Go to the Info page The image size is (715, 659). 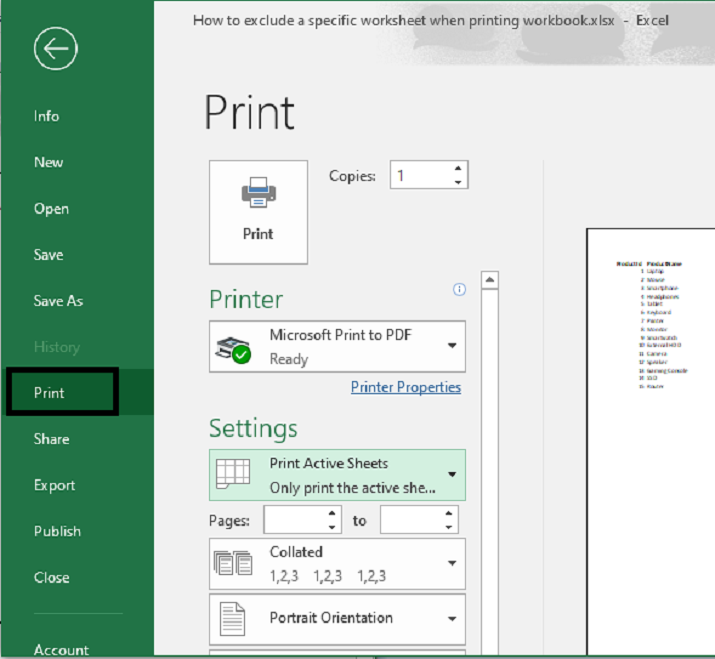click(x=46, y=116)
